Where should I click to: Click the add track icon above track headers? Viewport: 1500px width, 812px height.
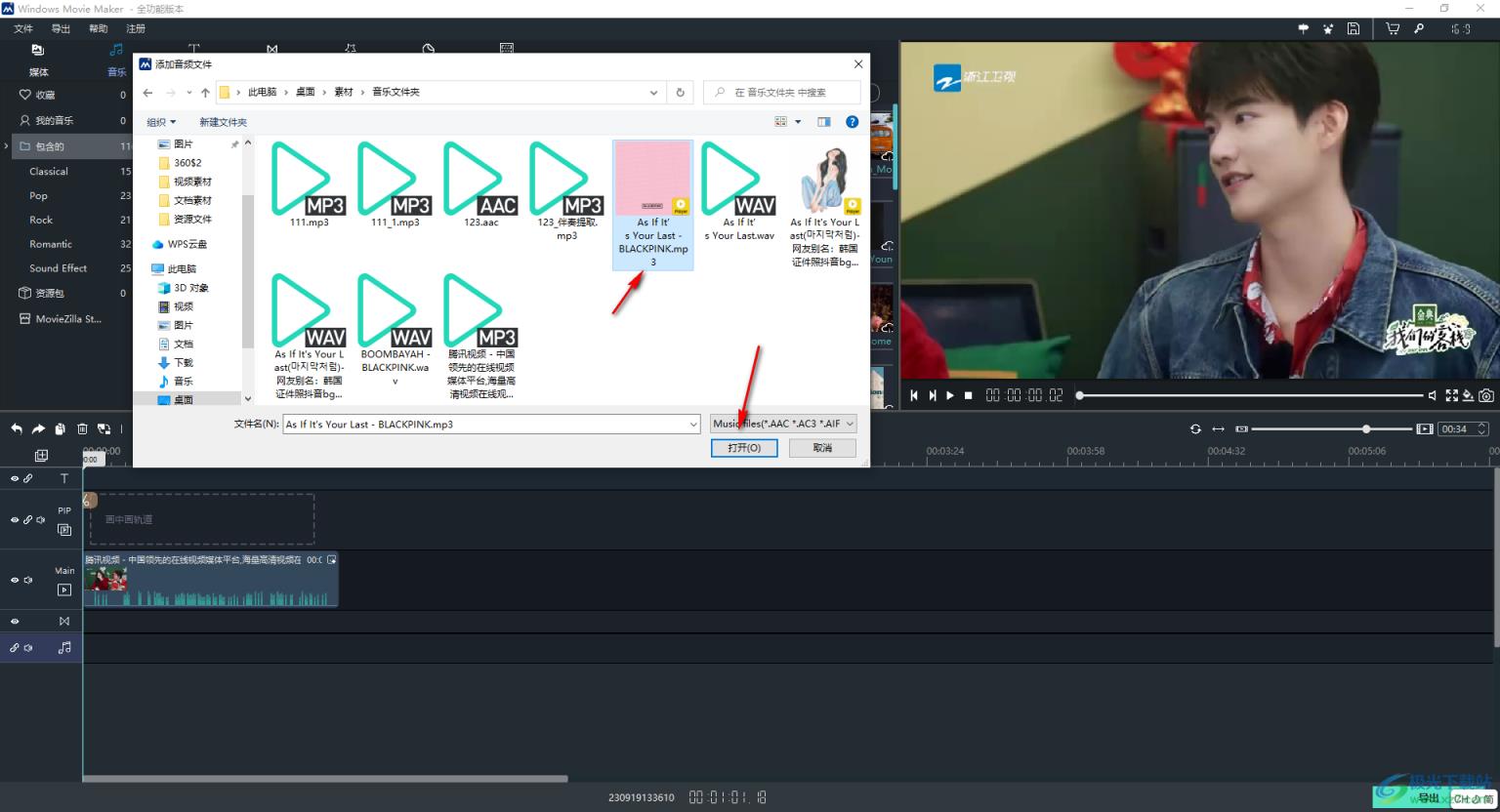tap(41, 456)
